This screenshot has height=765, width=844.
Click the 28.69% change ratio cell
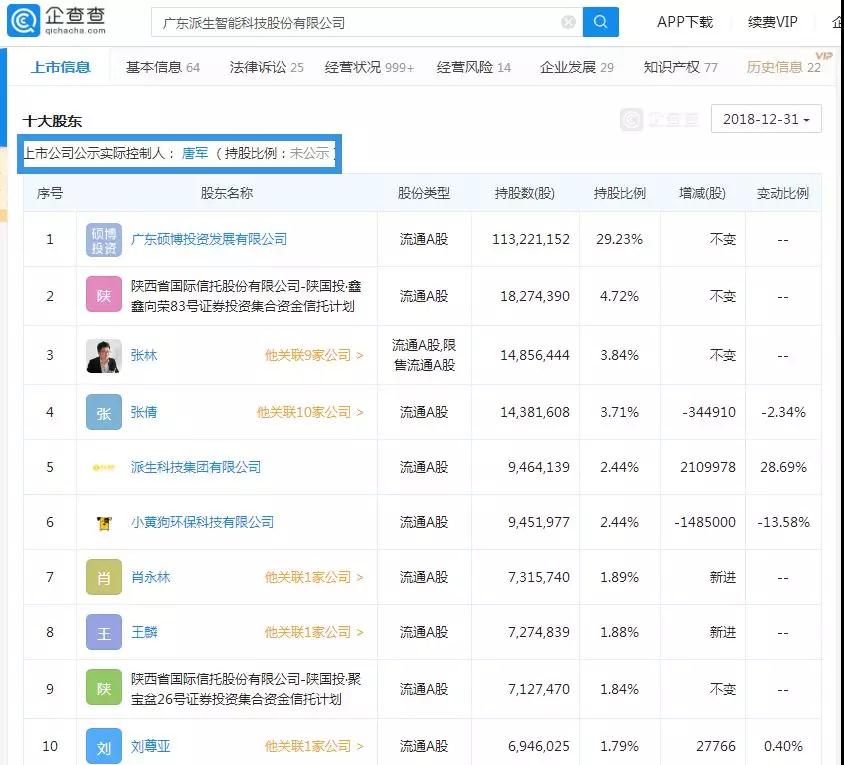point(783,467)
